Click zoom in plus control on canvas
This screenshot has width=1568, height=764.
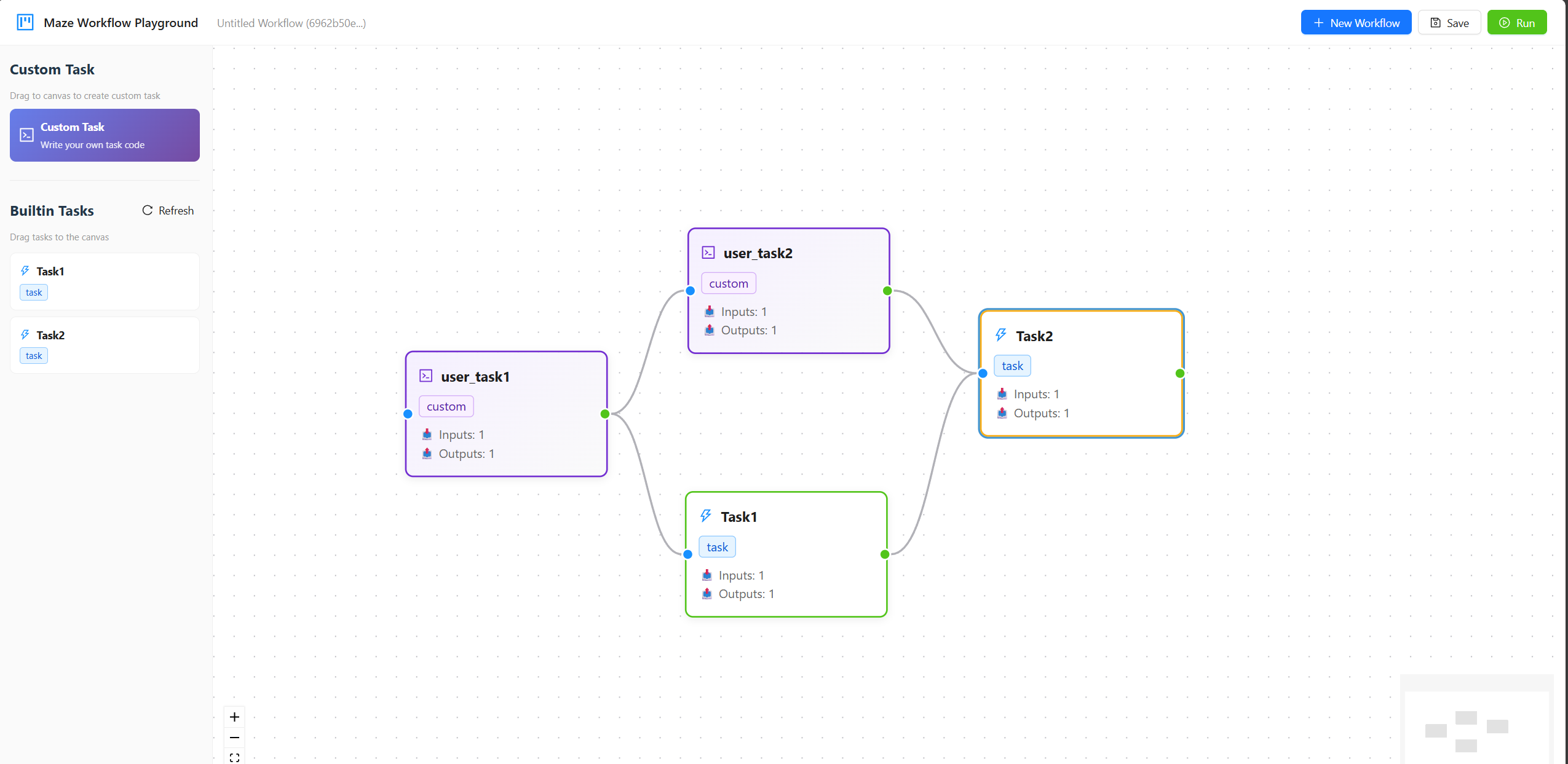(234, 717)
